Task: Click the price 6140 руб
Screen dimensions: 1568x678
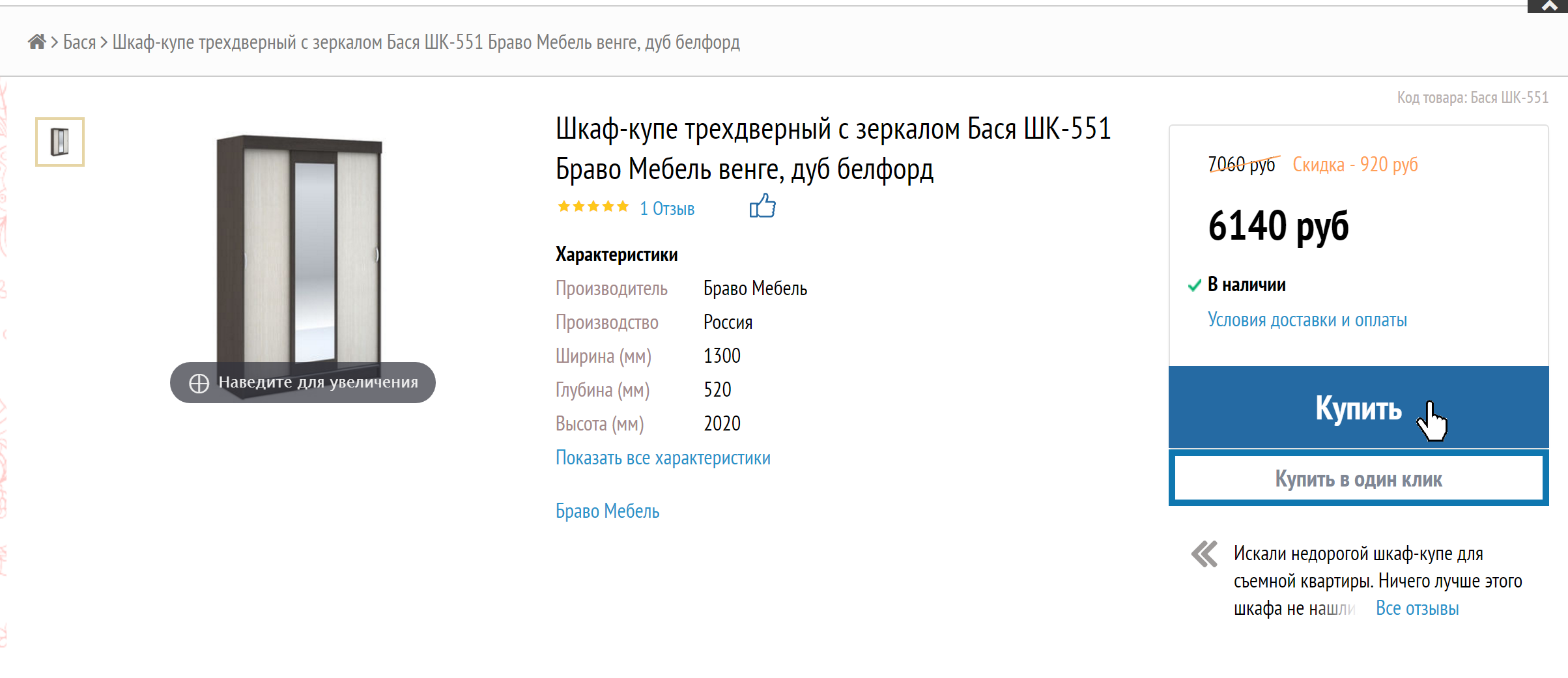Action: point(1278,226)
